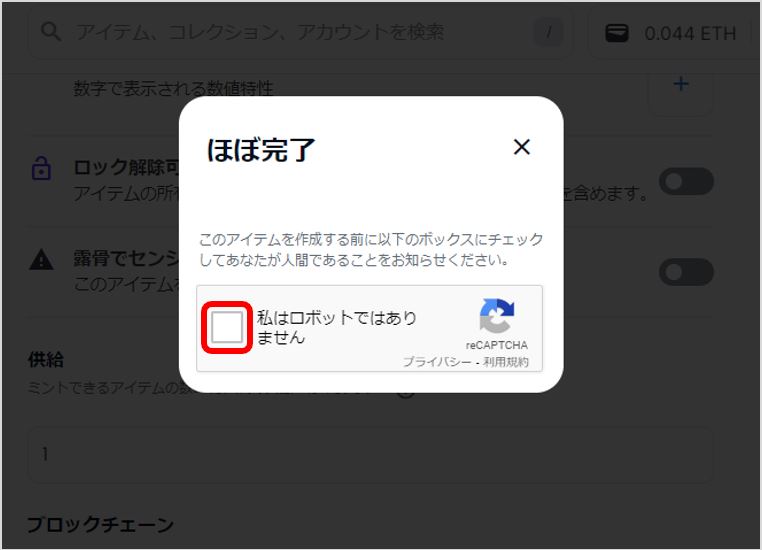The image size is (762, 550).
Task: Click the "ほぼ完了" dialog title
Action: click(x=261, y=149)
